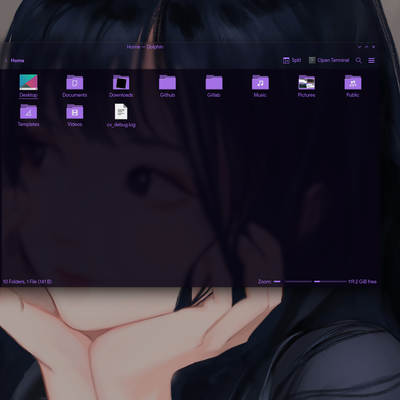This screenshot has height=400, width=400.
Task: Maximize the Dolphin window
Action: (366, 47)
